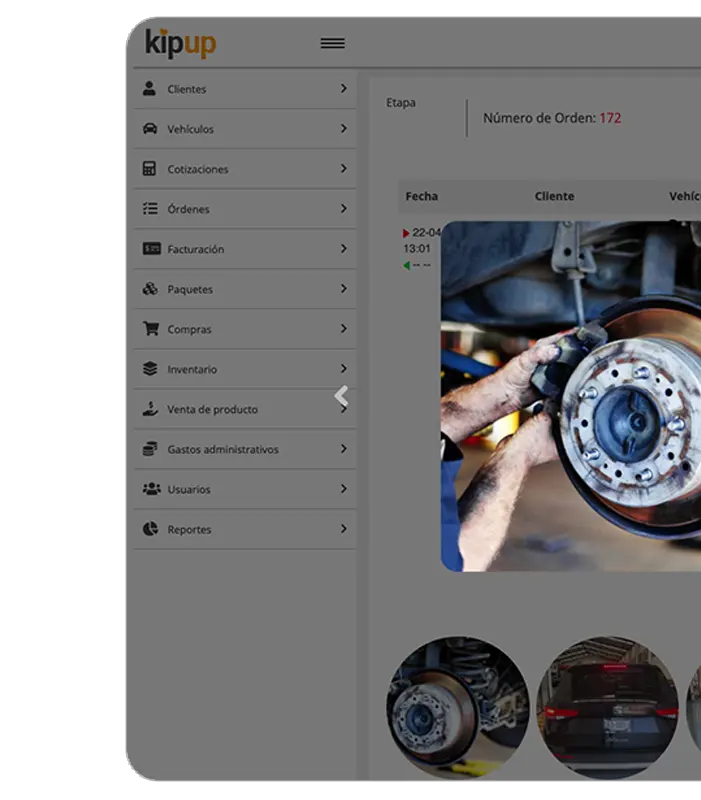Screen dimensions: 701x800
Task: Expand the Reportes chevron
Action: point(344,529)
